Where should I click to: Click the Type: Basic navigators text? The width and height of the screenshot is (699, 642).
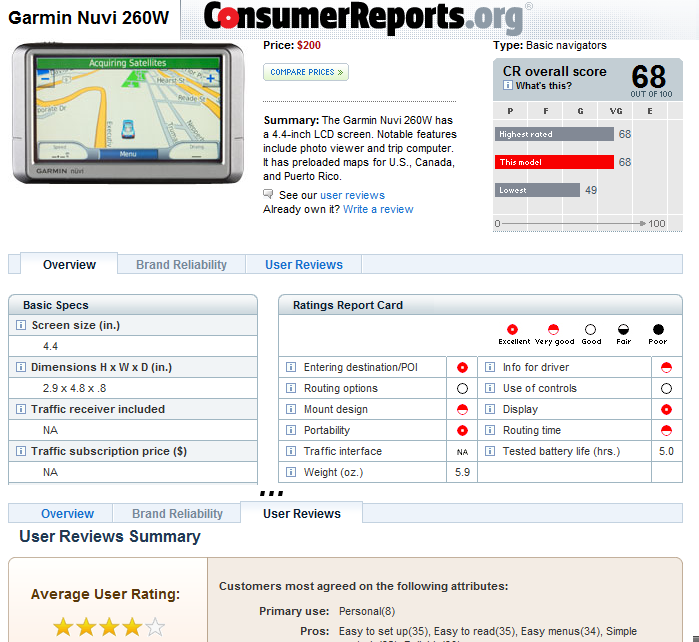550,45
